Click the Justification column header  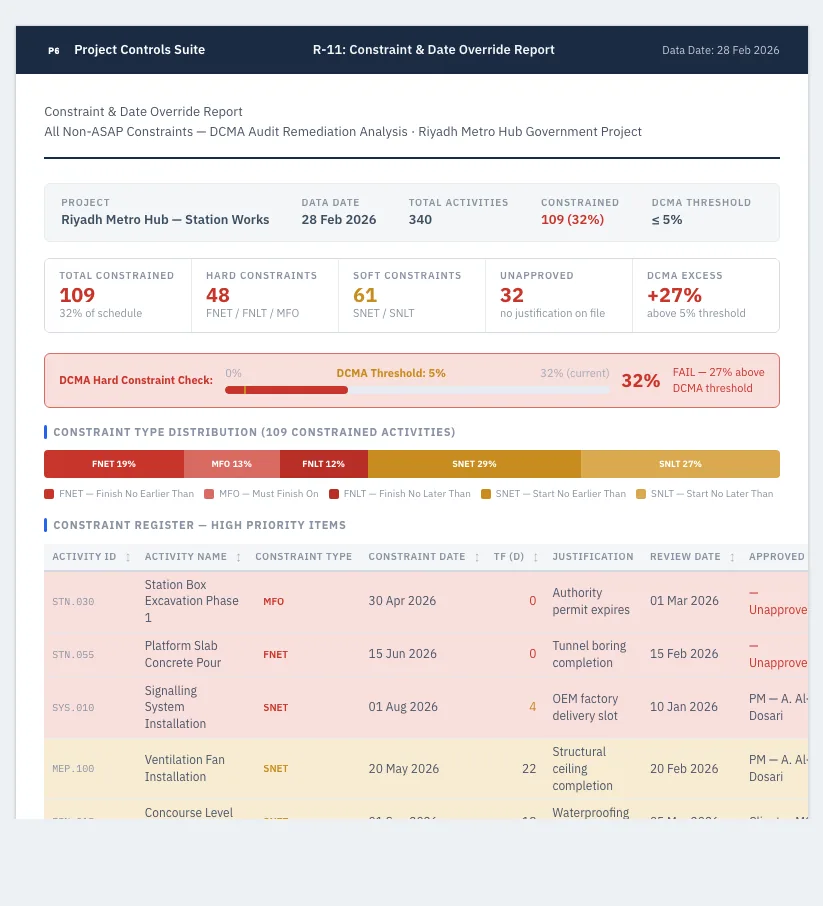(x=593, y=556)
